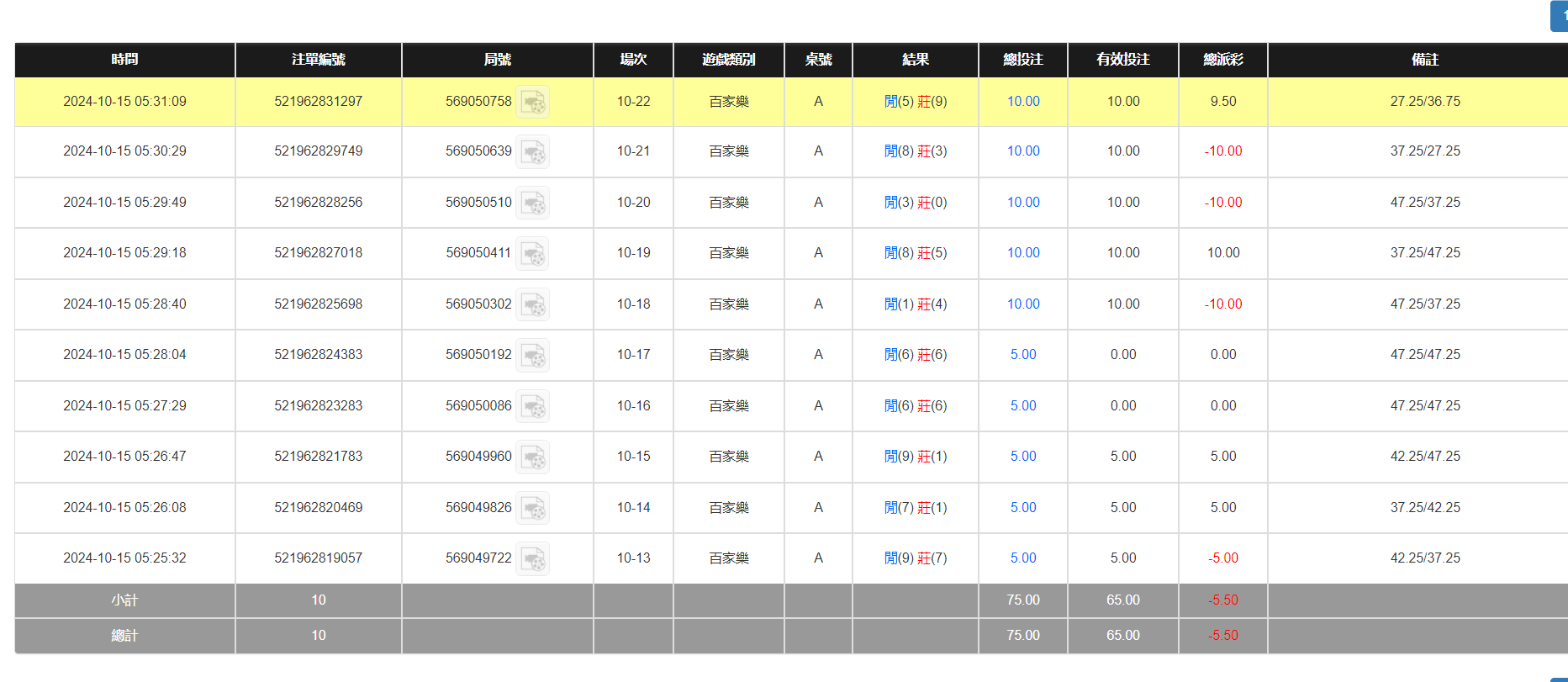Play replay icon beside round 569050510
The height and width of the screenshot is (682, 1568).
coord(532,203)
